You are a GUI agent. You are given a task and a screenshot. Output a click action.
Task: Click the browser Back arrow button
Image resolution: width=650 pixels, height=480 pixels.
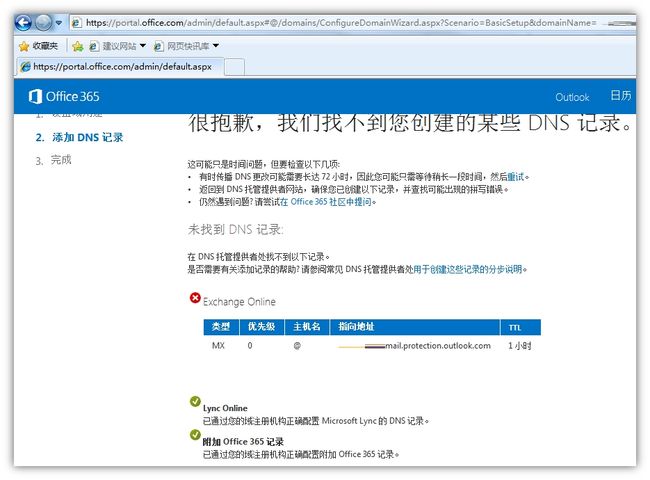[x=24, y=23]
